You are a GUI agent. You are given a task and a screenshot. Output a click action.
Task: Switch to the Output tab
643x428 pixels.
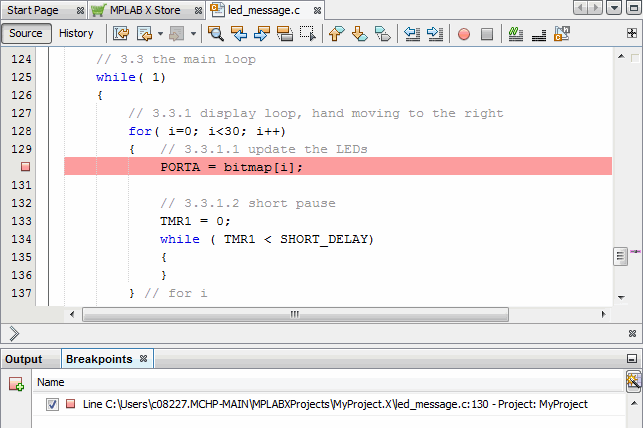click(x=24, y=359)
